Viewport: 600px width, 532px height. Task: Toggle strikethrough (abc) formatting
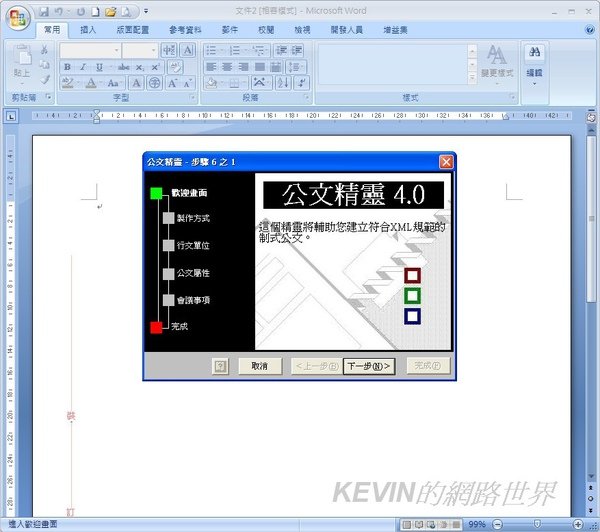(123, 67)
